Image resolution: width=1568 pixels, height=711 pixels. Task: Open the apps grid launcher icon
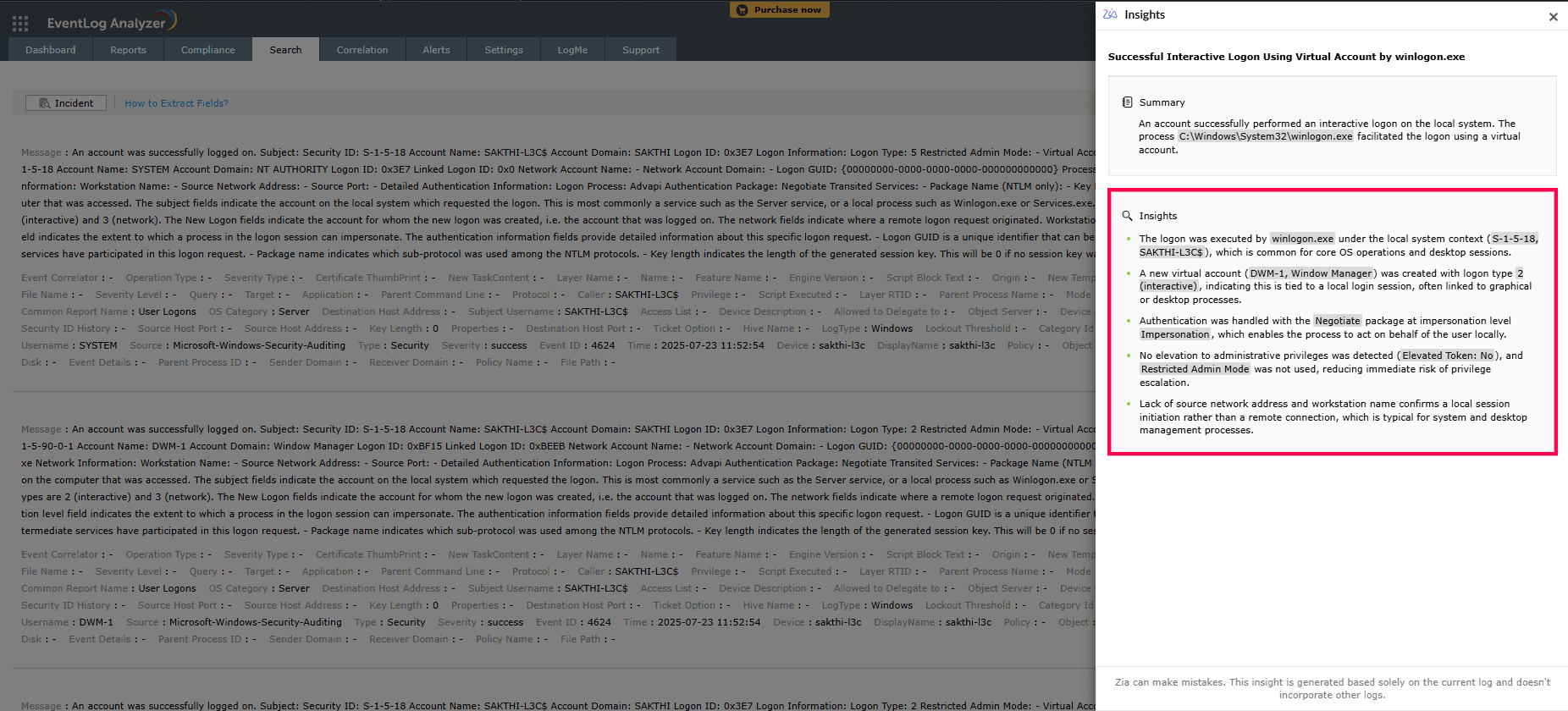pyautogui.click(x=20, y=23)
